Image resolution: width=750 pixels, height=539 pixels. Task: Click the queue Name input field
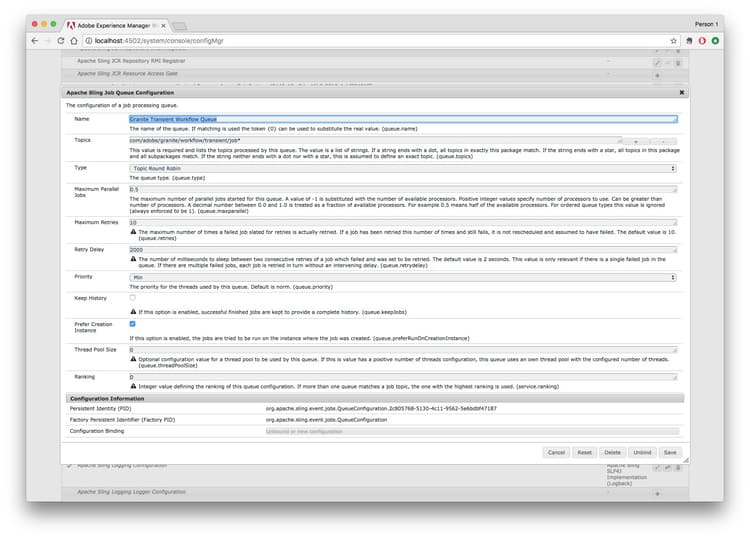click(403, 119)
